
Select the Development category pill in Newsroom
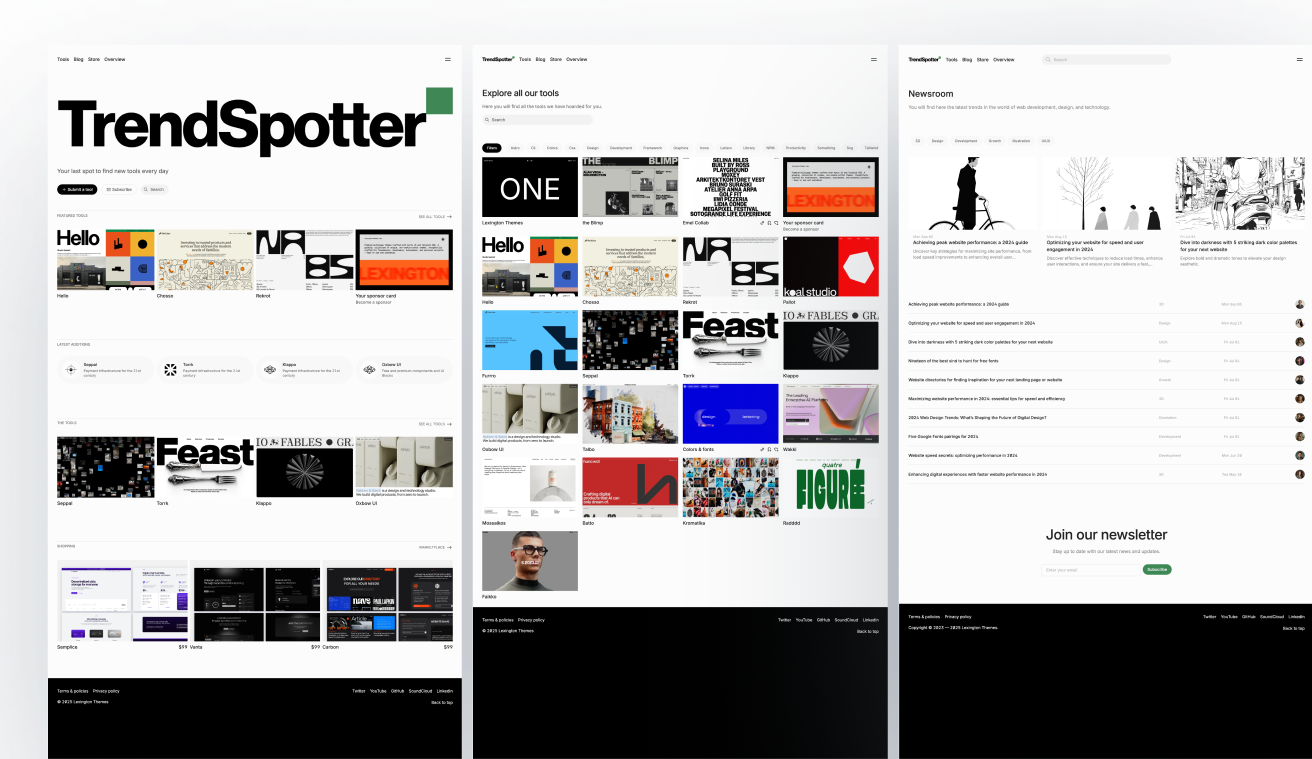click(966, 141)
